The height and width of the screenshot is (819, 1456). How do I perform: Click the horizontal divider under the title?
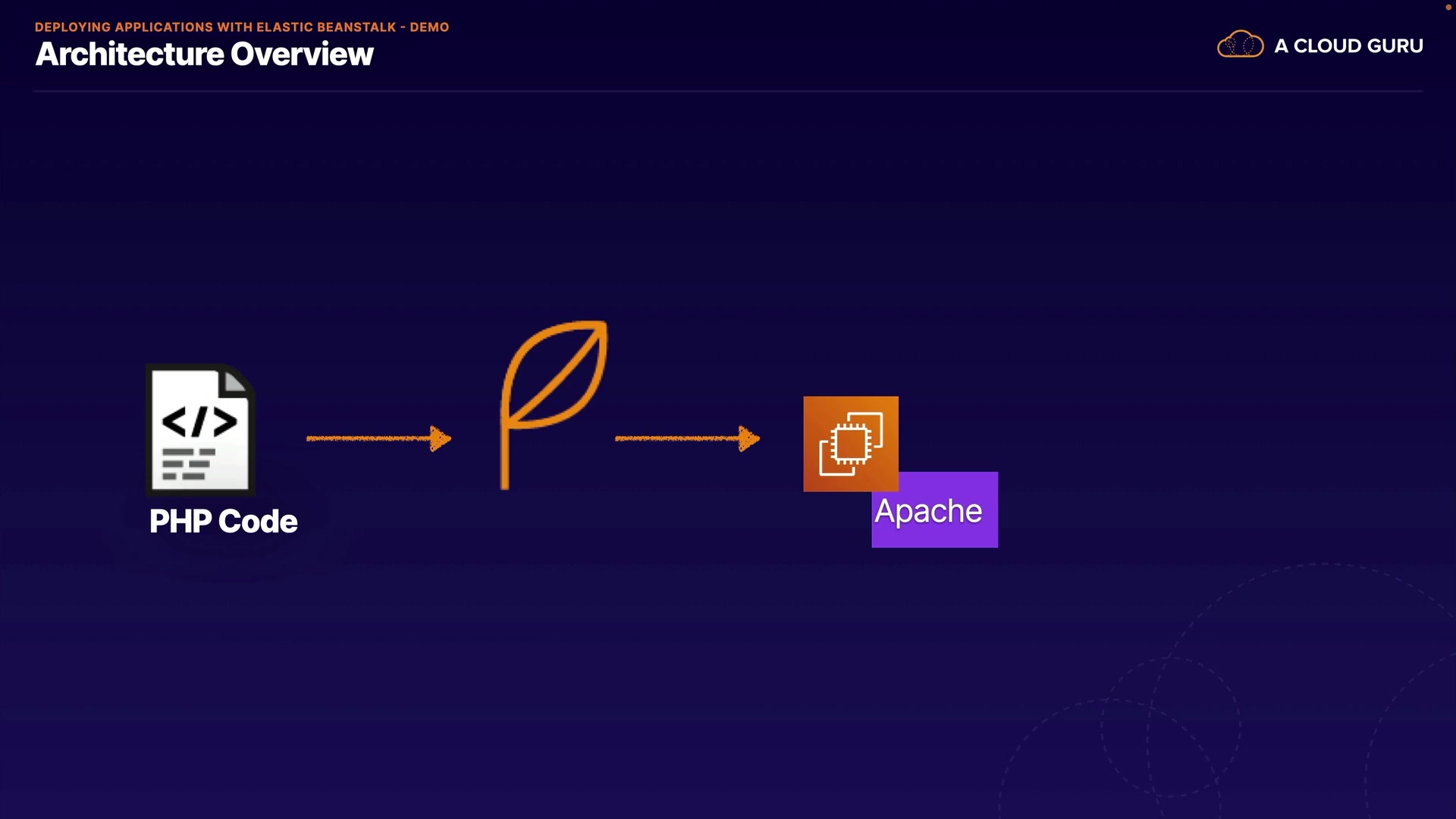728,91
